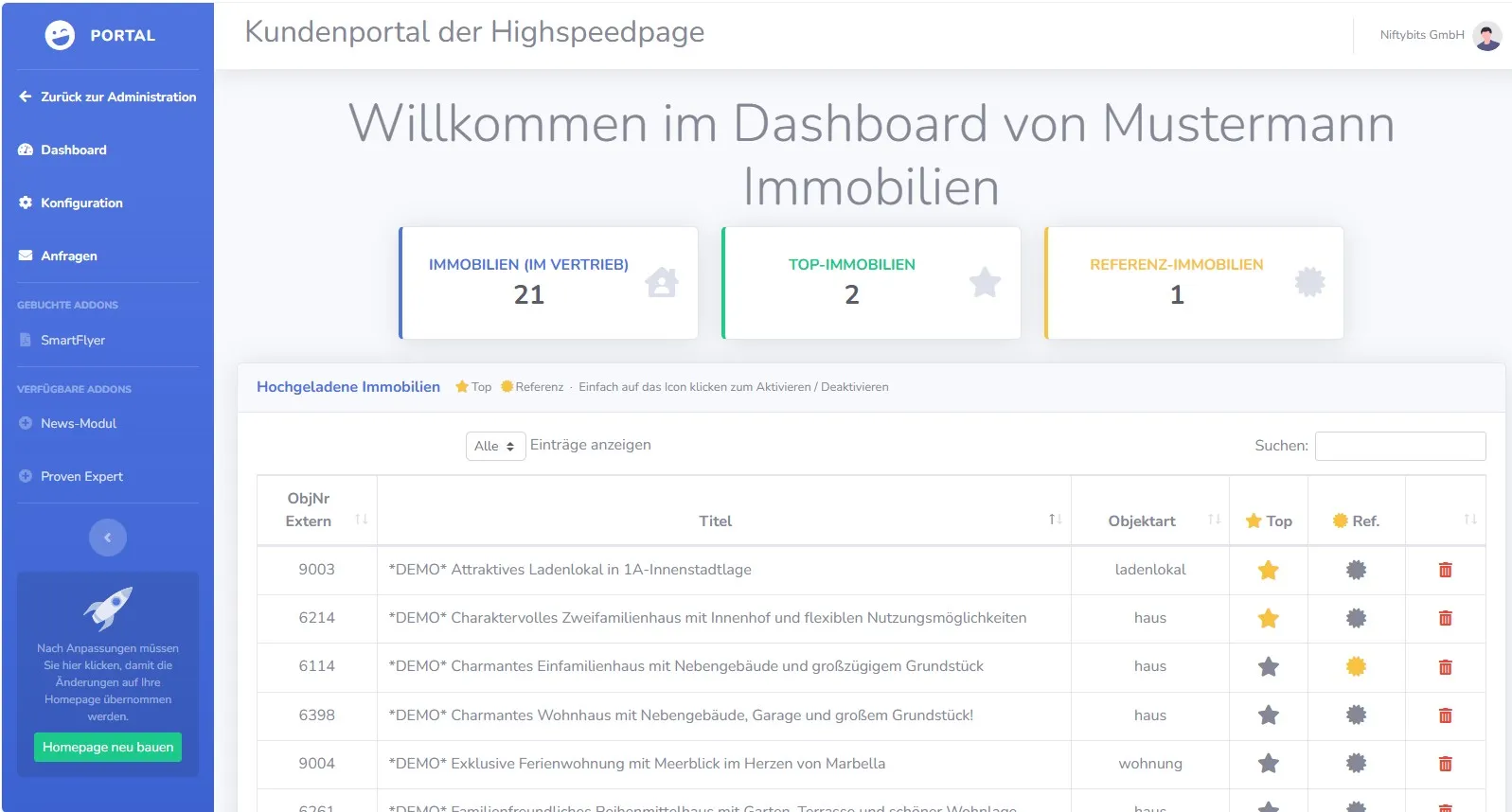Delete object 6114 with trash icon

pyautogui.click(x=1445, y=667)
